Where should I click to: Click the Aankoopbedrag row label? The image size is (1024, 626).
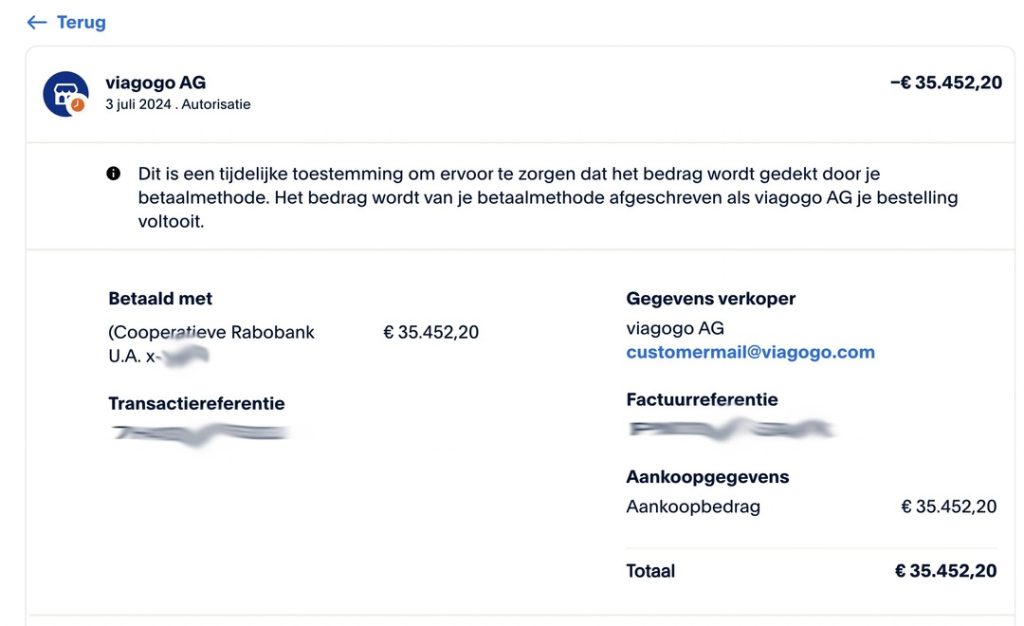[693, 506]
